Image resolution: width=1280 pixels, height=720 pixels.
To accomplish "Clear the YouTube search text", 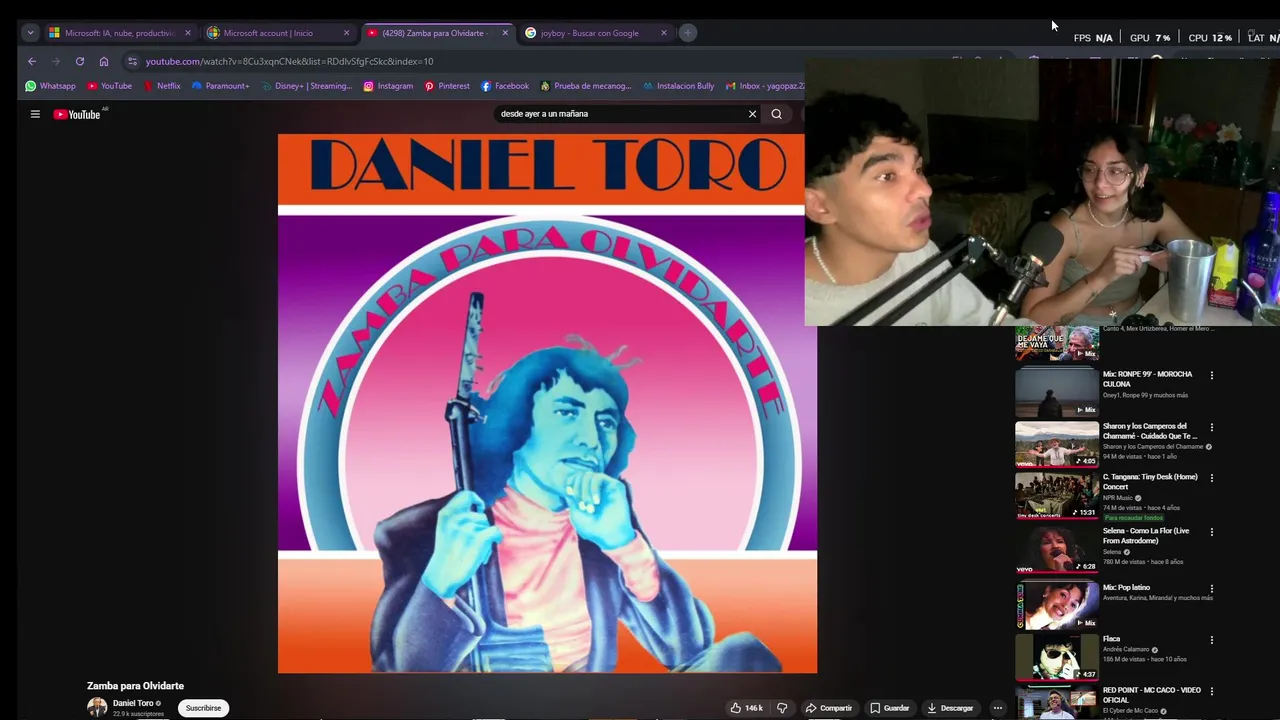I will click(x=752, y=114).
